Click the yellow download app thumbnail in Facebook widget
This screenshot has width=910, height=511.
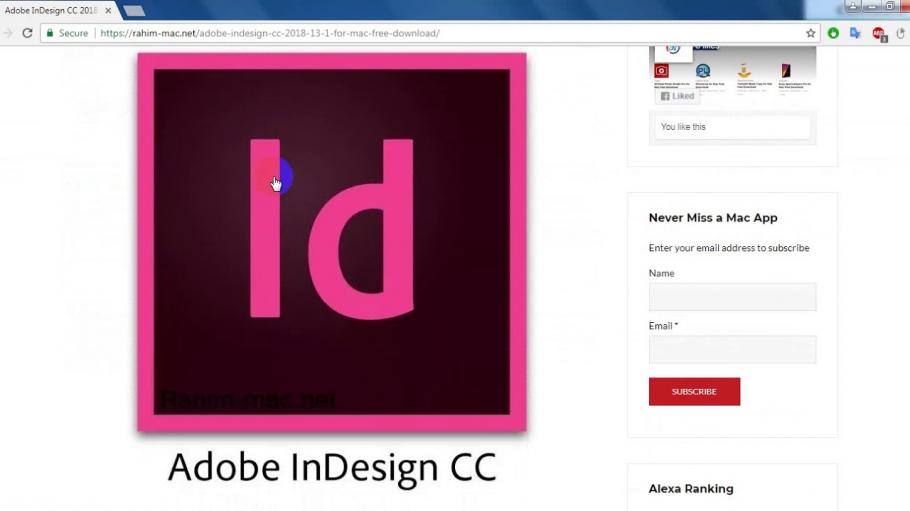click(744, 71)
